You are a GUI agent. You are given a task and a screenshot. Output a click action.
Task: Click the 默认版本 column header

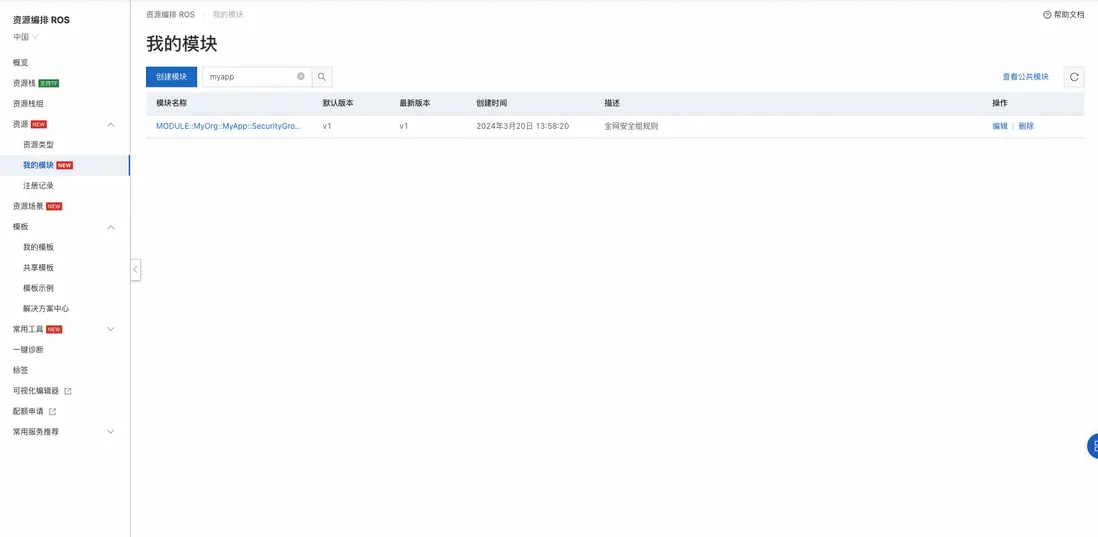338,104
